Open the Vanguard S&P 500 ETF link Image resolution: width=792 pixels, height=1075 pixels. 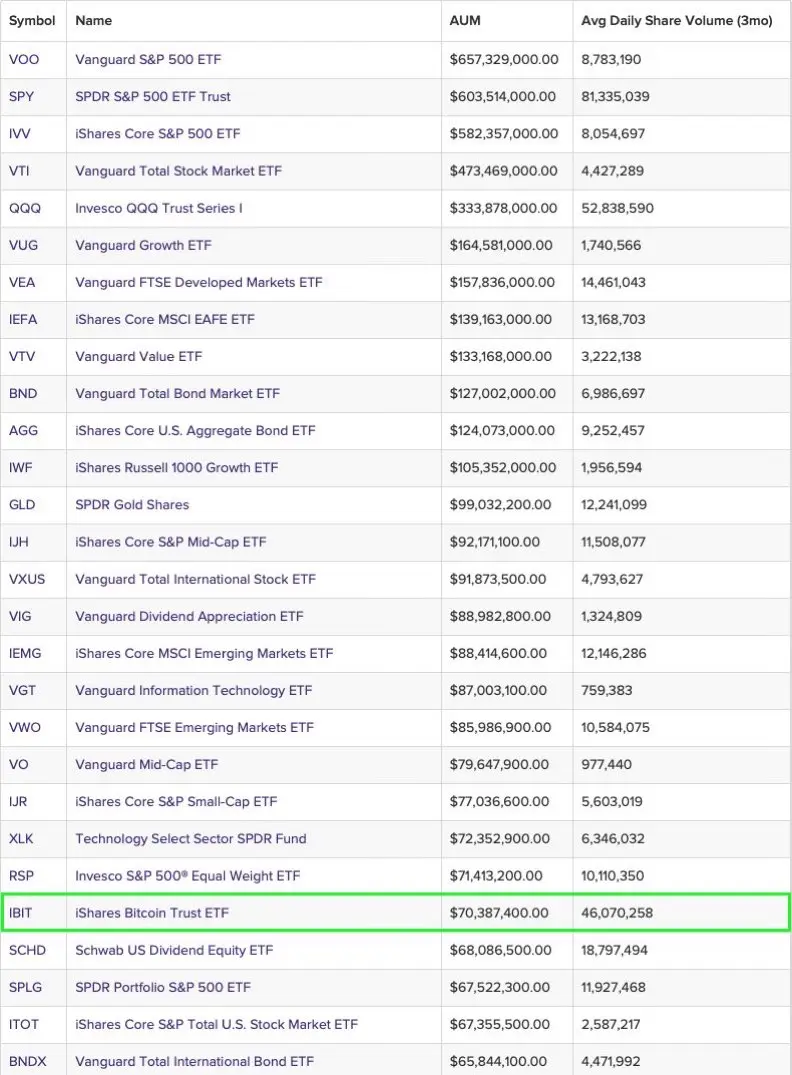(148, 60)
